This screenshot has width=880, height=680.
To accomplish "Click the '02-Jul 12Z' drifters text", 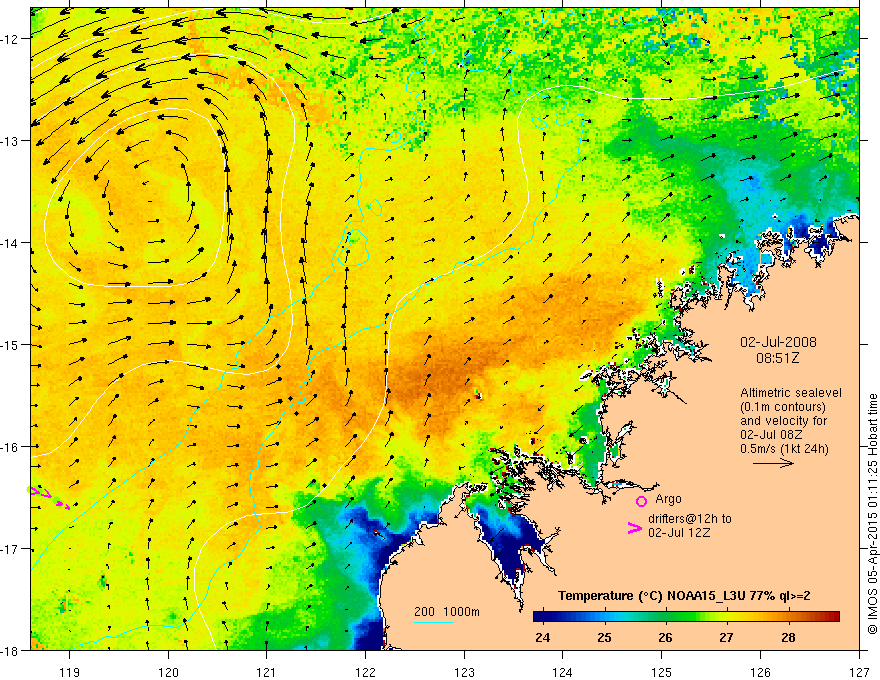I will click(679, 532).
